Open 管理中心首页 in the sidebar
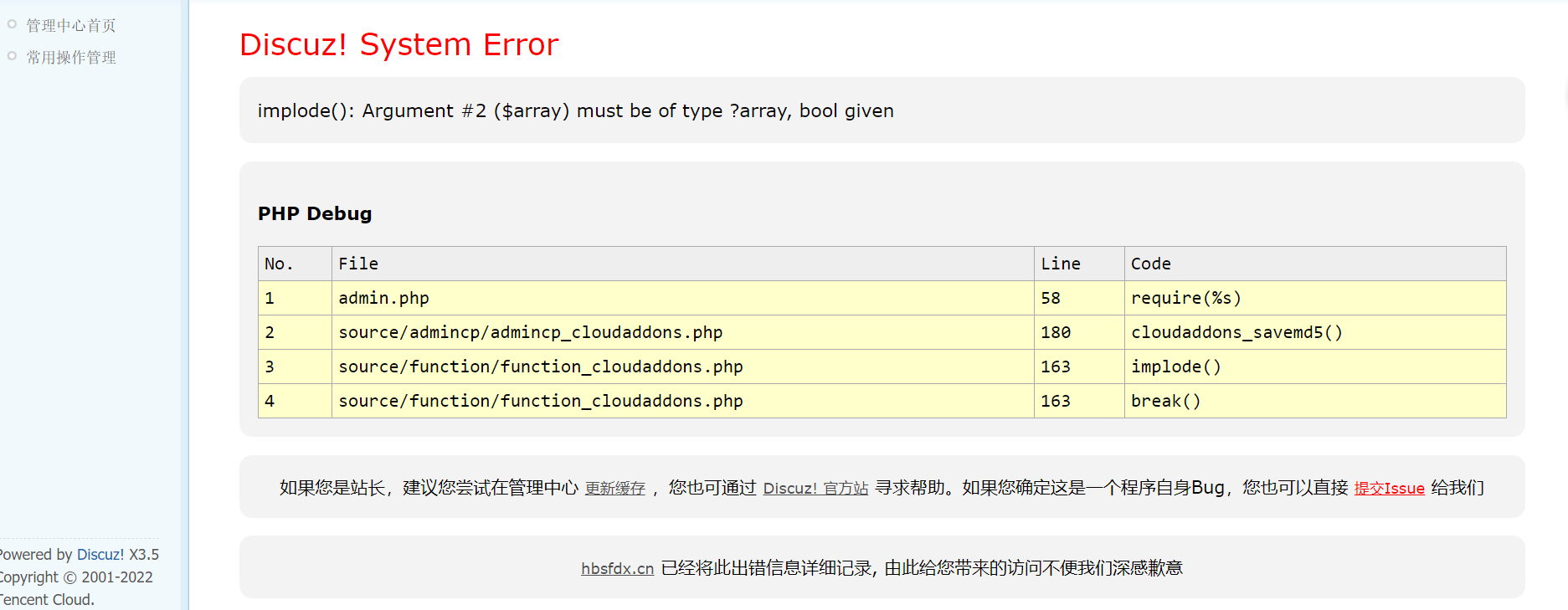The height and width of the screenshot is (610, 1568). (71, 26)
